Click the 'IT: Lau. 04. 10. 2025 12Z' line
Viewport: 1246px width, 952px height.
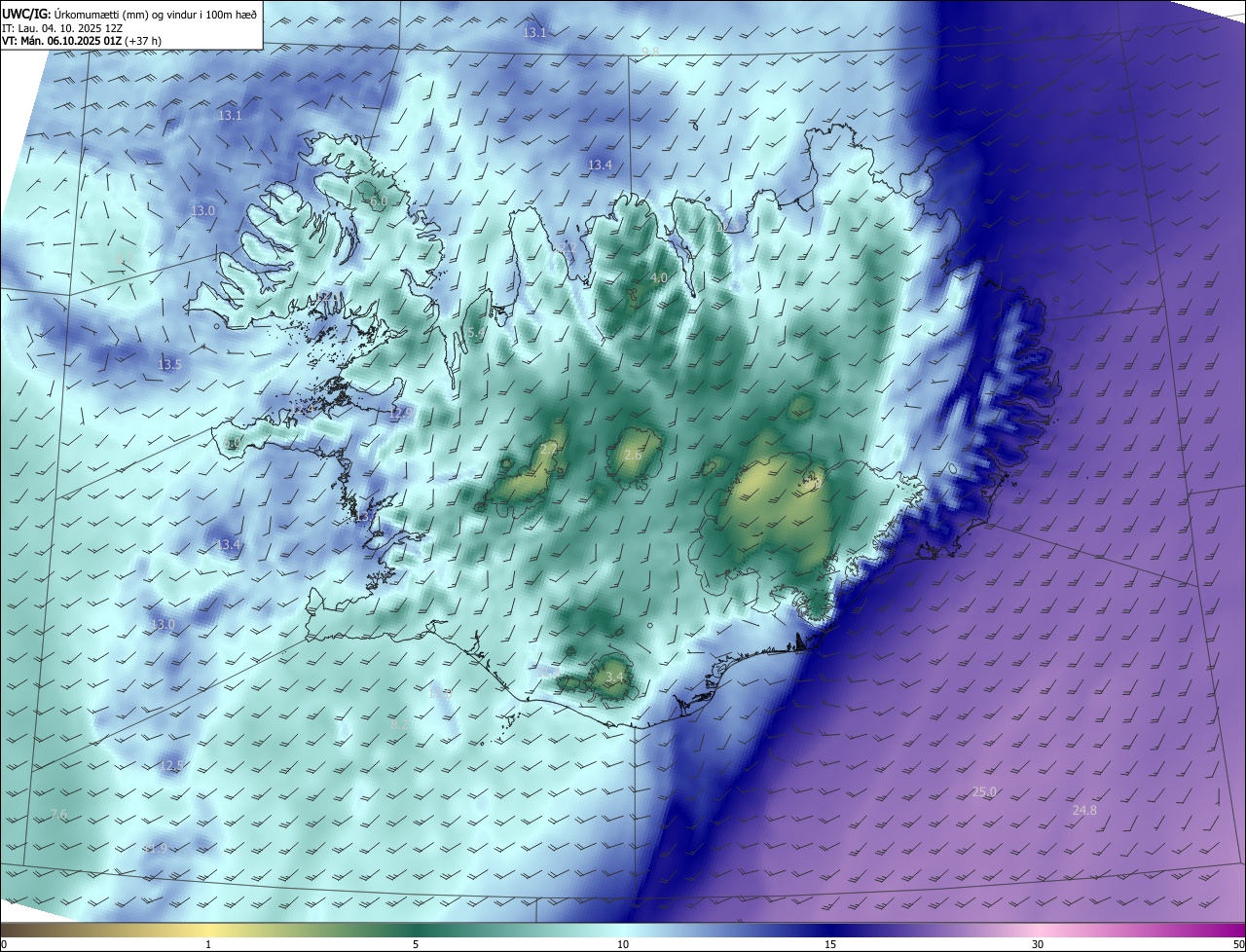tap(64, 28)
